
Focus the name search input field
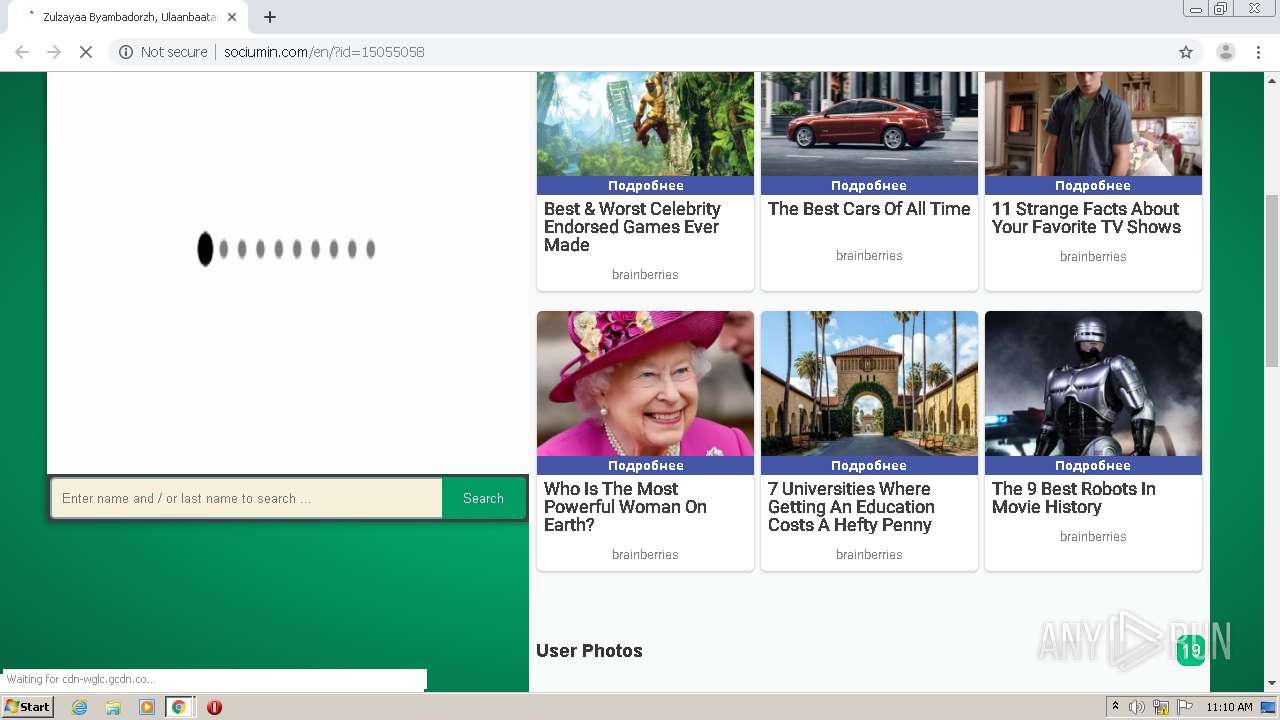(x=246, y=498)
